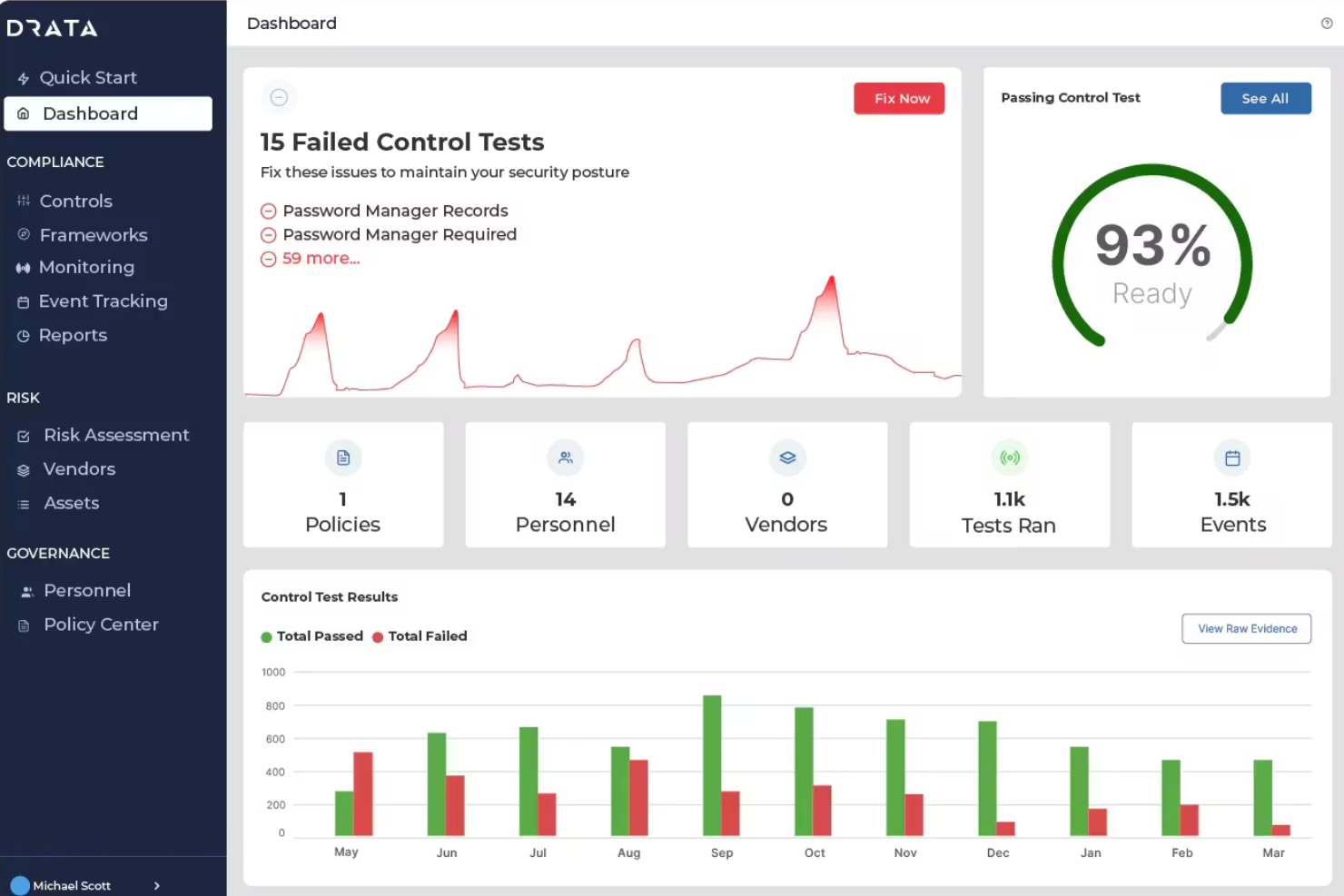The height and width of the screenshot is (896, 1344).
Task: Toggle the Total Passed legend indicator
Action: click(x=266, y=636)
